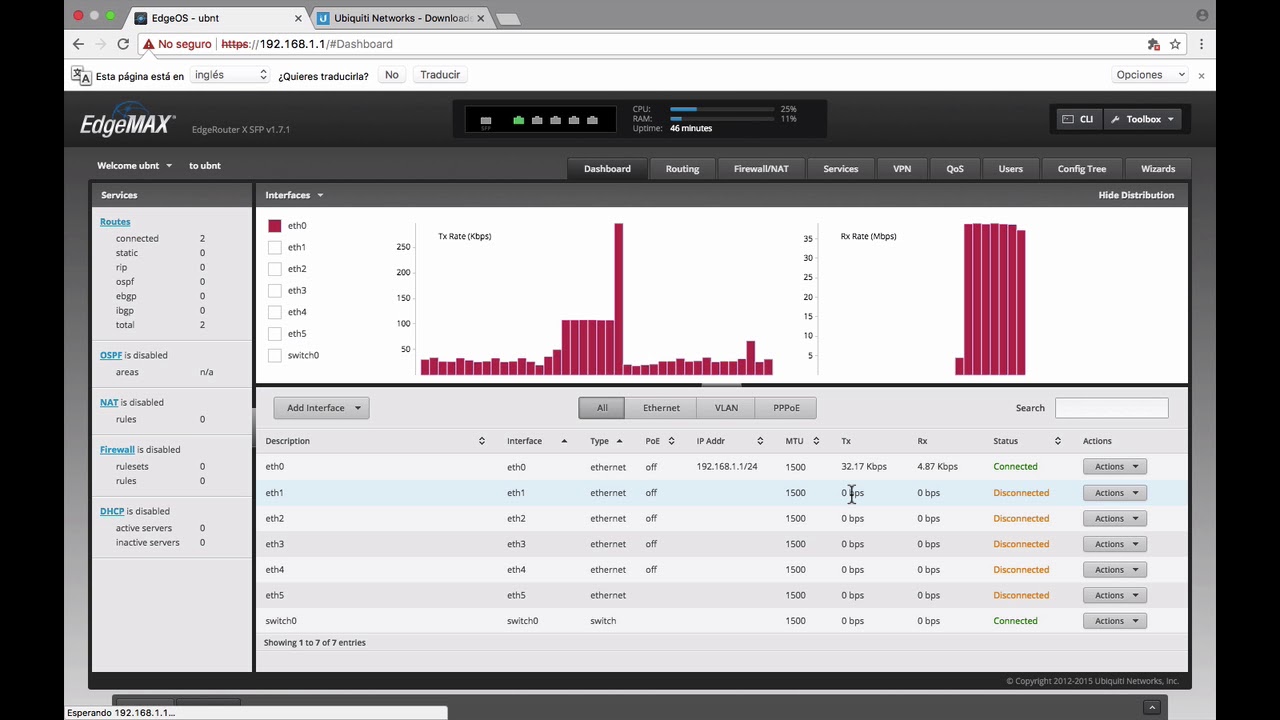
Task: Click Hide Distribution link
Action: pos(1136,195)
